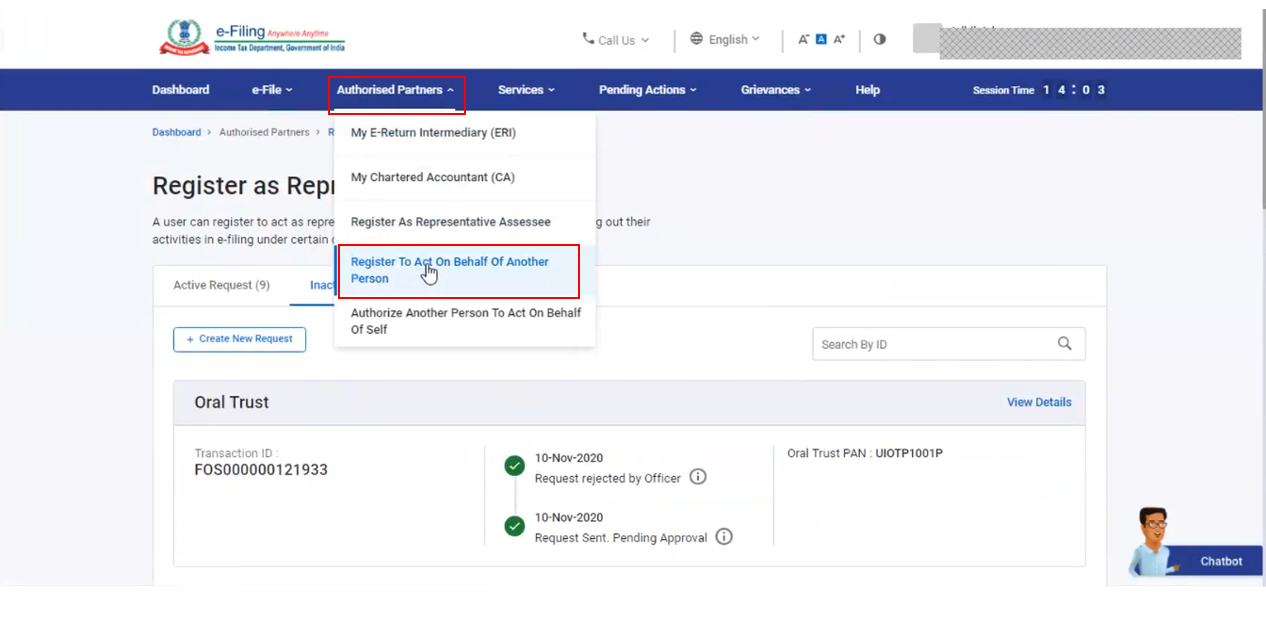Select My E-Return Intermediary (ERI)
This screenshot has width=1266, height=625.
(x=433, y=132)
